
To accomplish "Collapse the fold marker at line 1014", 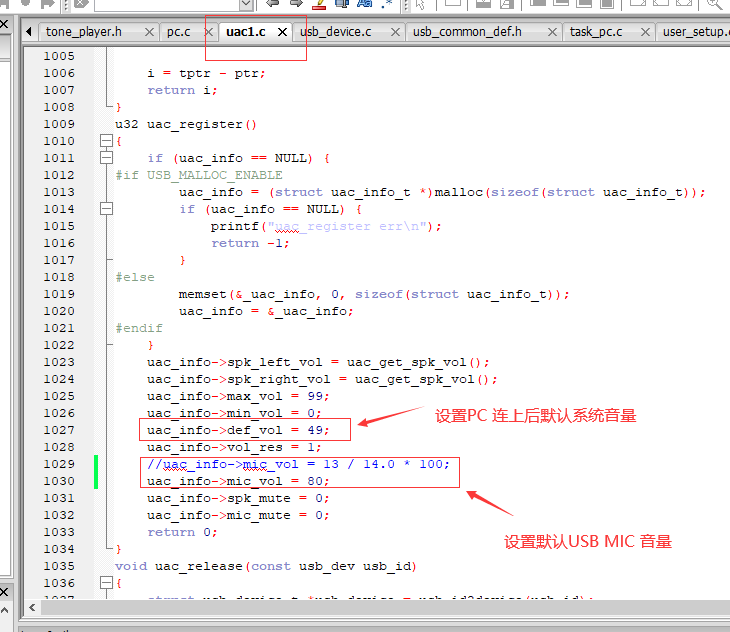I will pos(106,208).
